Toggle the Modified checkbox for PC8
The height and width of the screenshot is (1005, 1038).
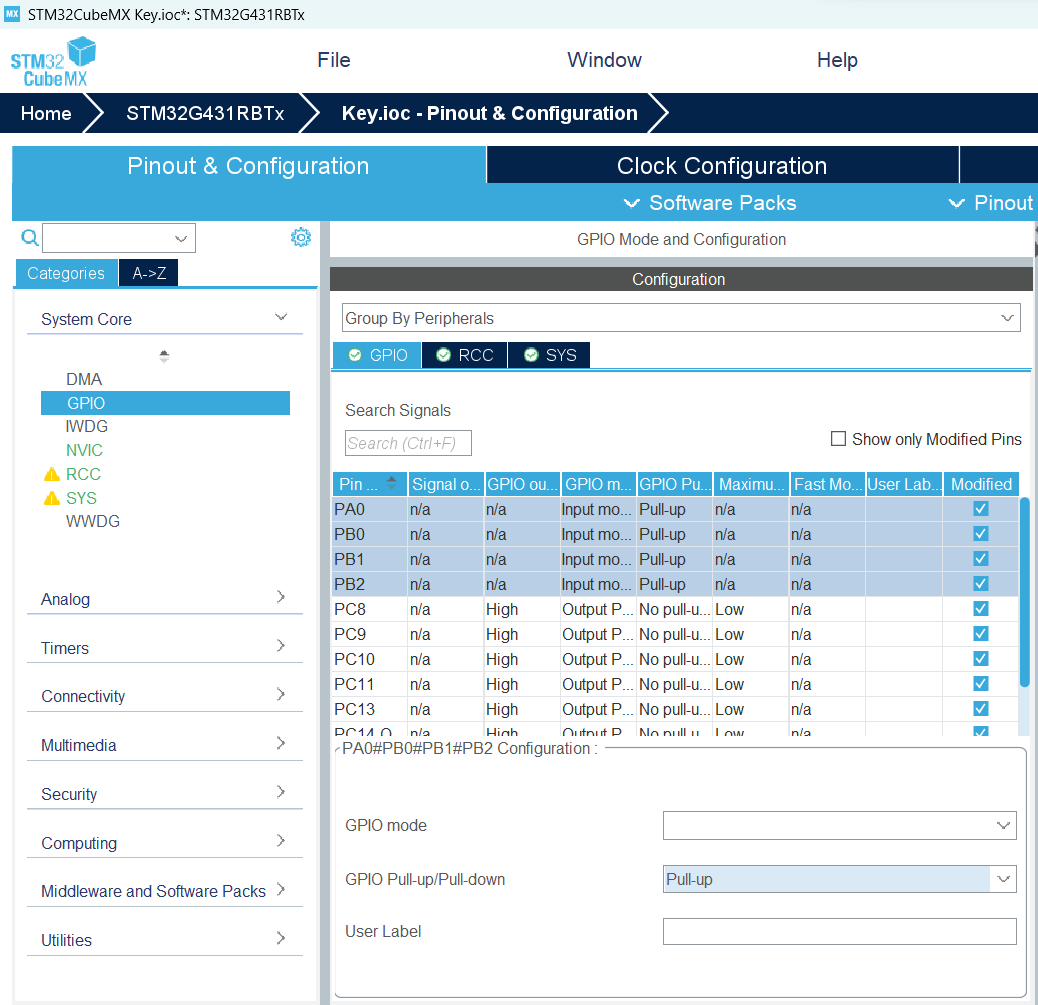pos(981,608)
